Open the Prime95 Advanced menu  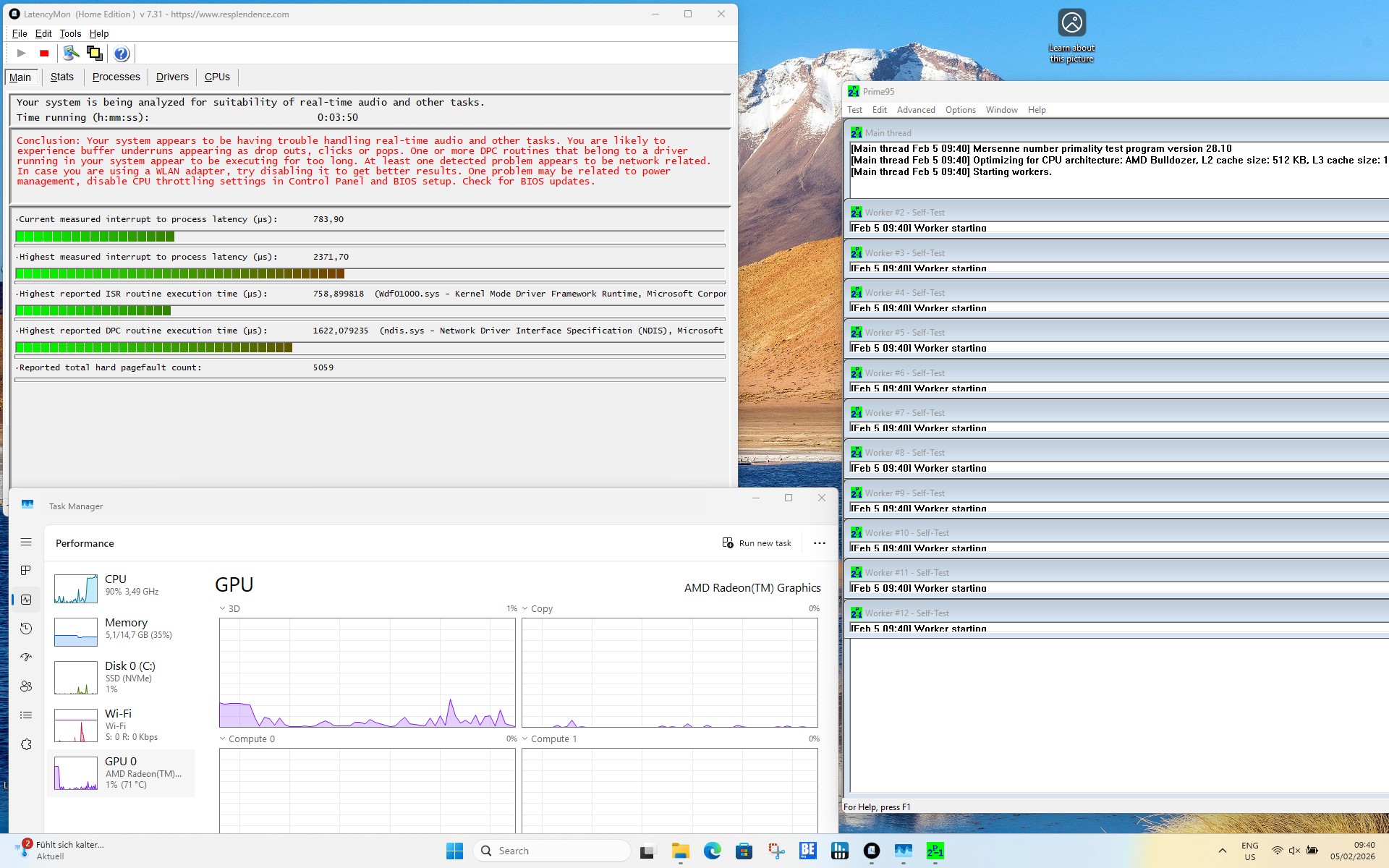[x=915, y=110]
